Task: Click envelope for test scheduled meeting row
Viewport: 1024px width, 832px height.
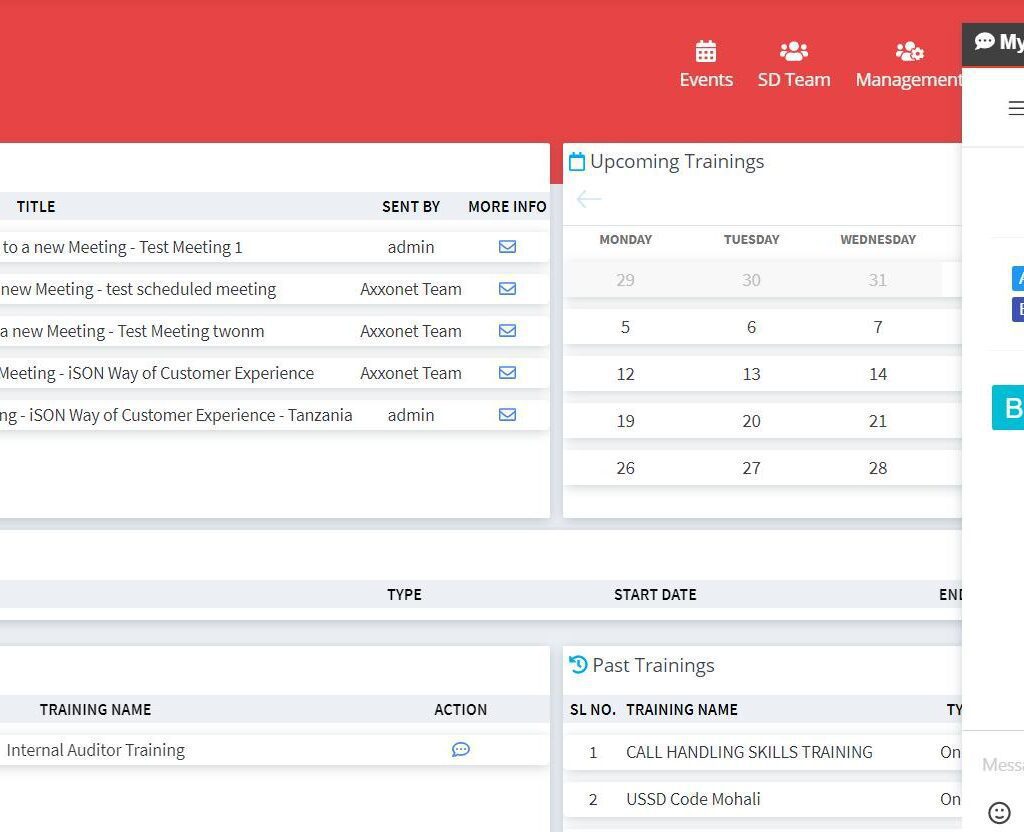Action: [507, 289]
